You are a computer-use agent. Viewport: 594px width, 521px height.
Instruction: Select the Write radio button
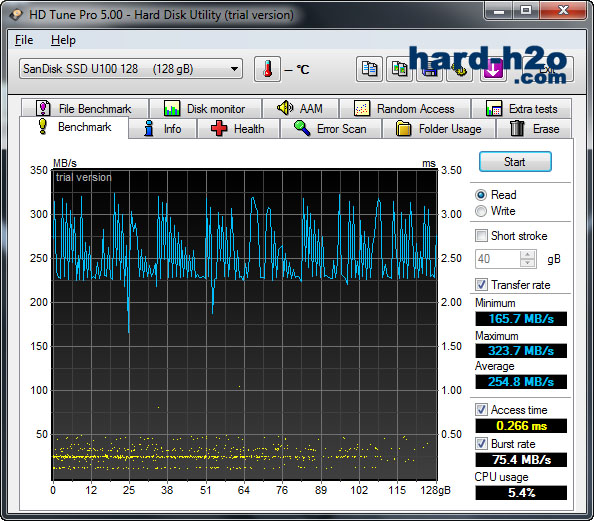coord(481,211)
